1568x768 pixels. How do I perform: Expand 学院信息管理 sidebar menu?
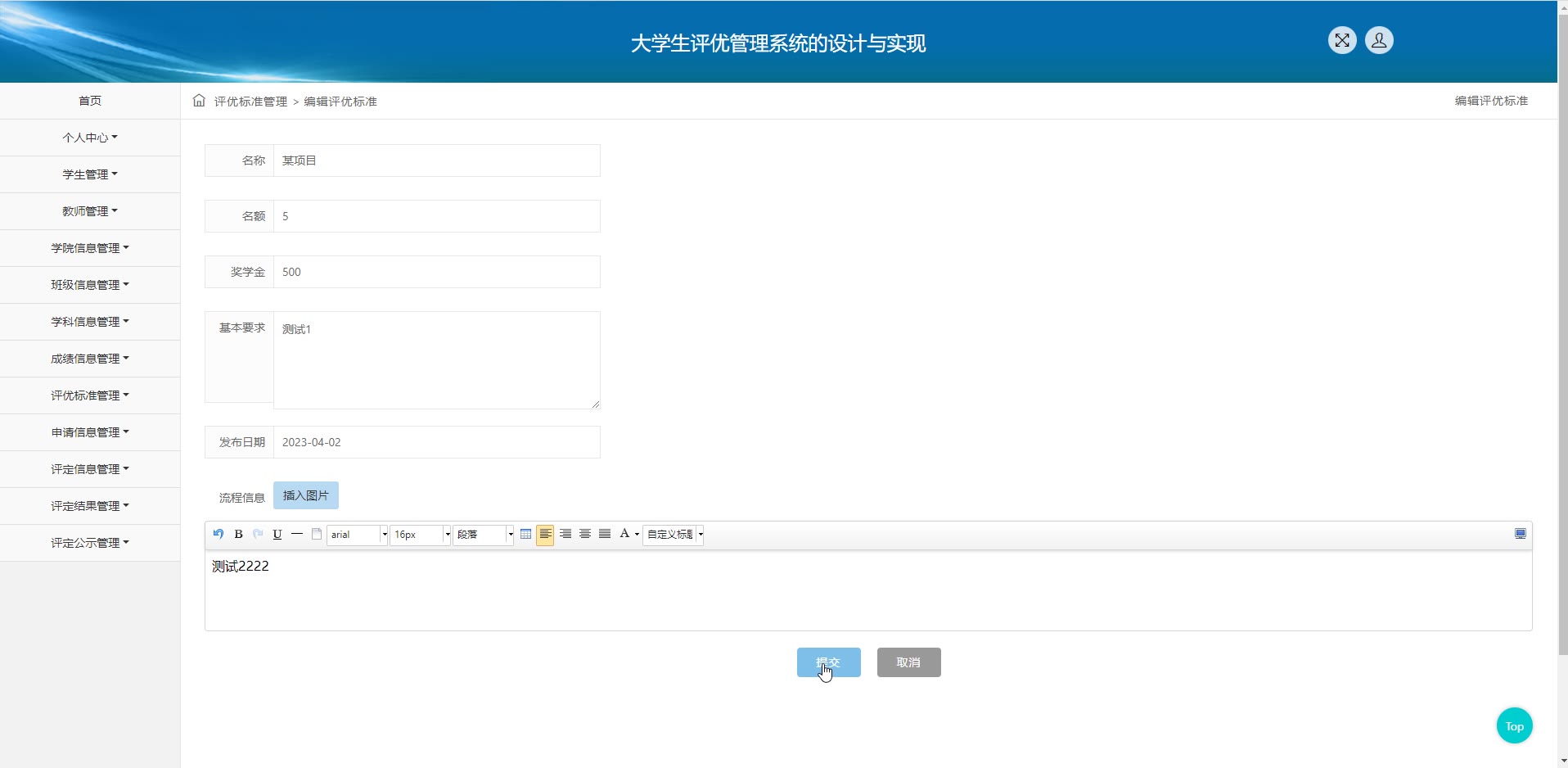point(90,248)
